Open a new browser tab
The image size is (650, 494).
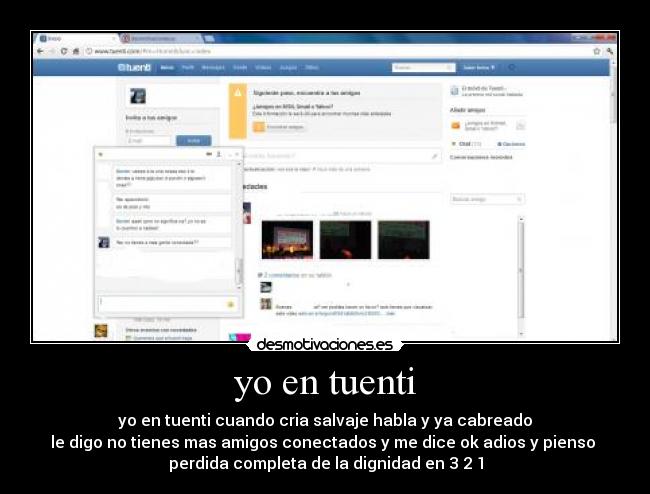coord(209,39)
